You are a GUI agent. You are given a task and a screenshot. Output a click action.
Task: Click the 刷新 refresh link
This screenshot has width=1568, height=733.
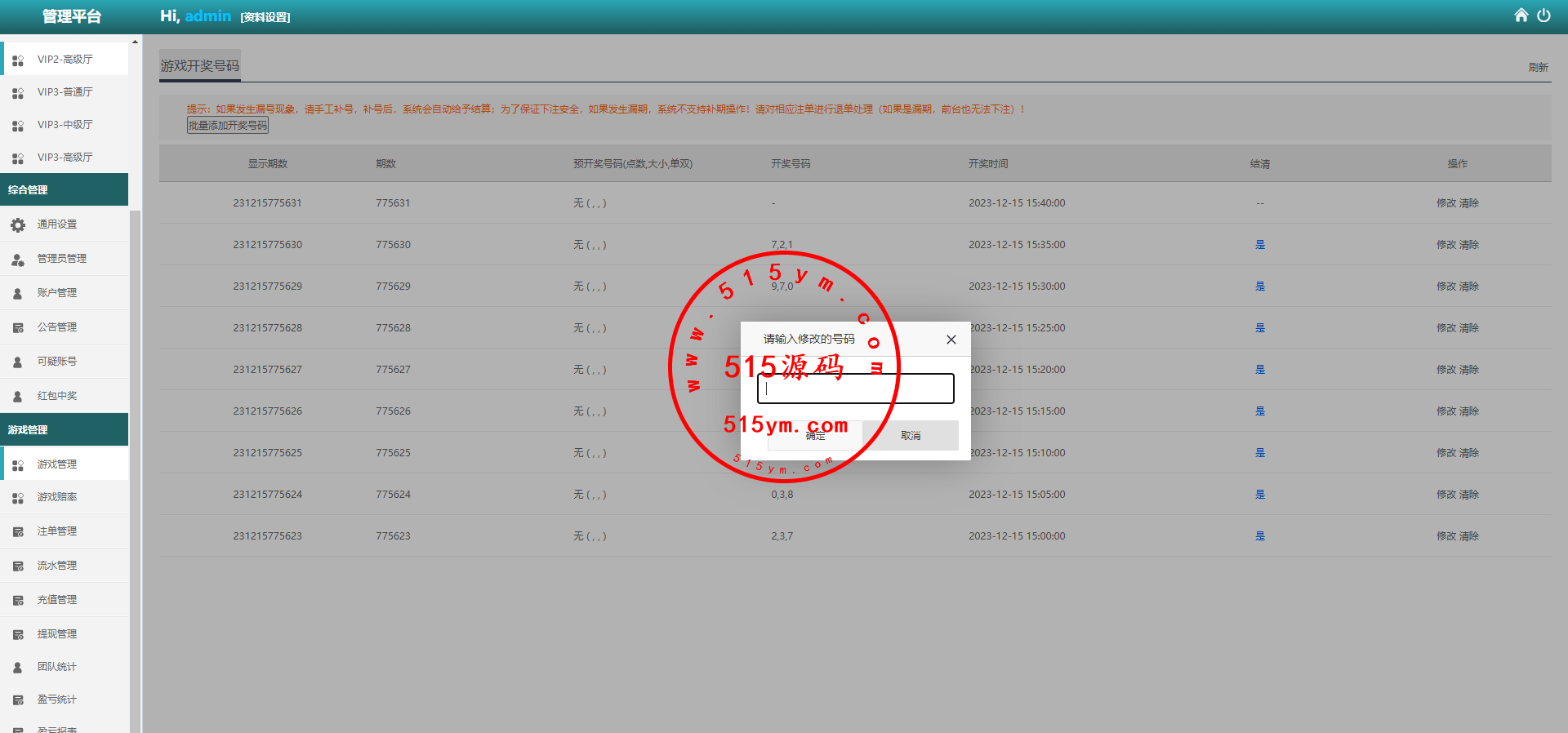click(1538, 68)
